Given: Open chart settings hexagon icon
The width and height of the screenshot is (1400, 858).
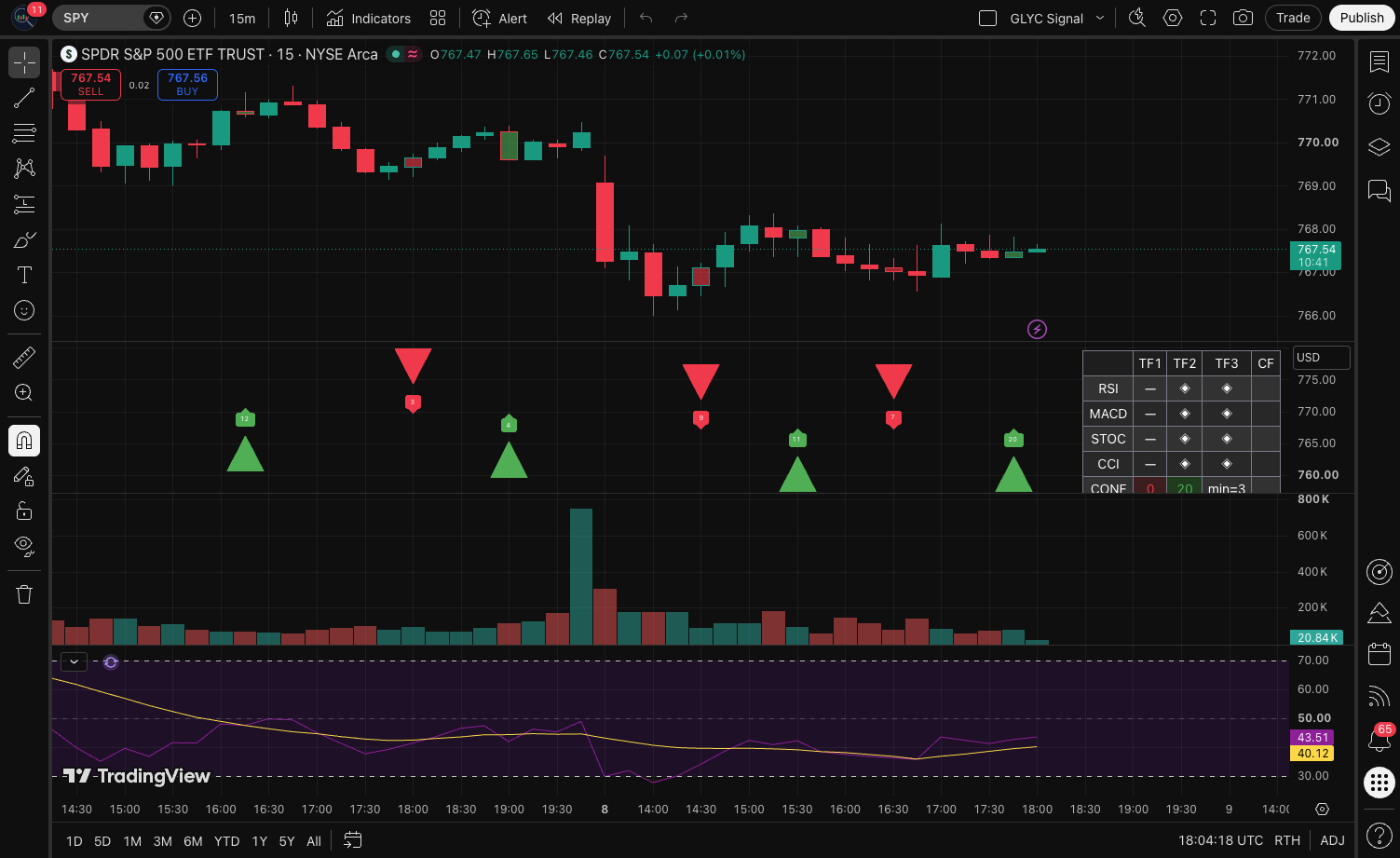Looking at the screenshot, I should coord(1173,18).
